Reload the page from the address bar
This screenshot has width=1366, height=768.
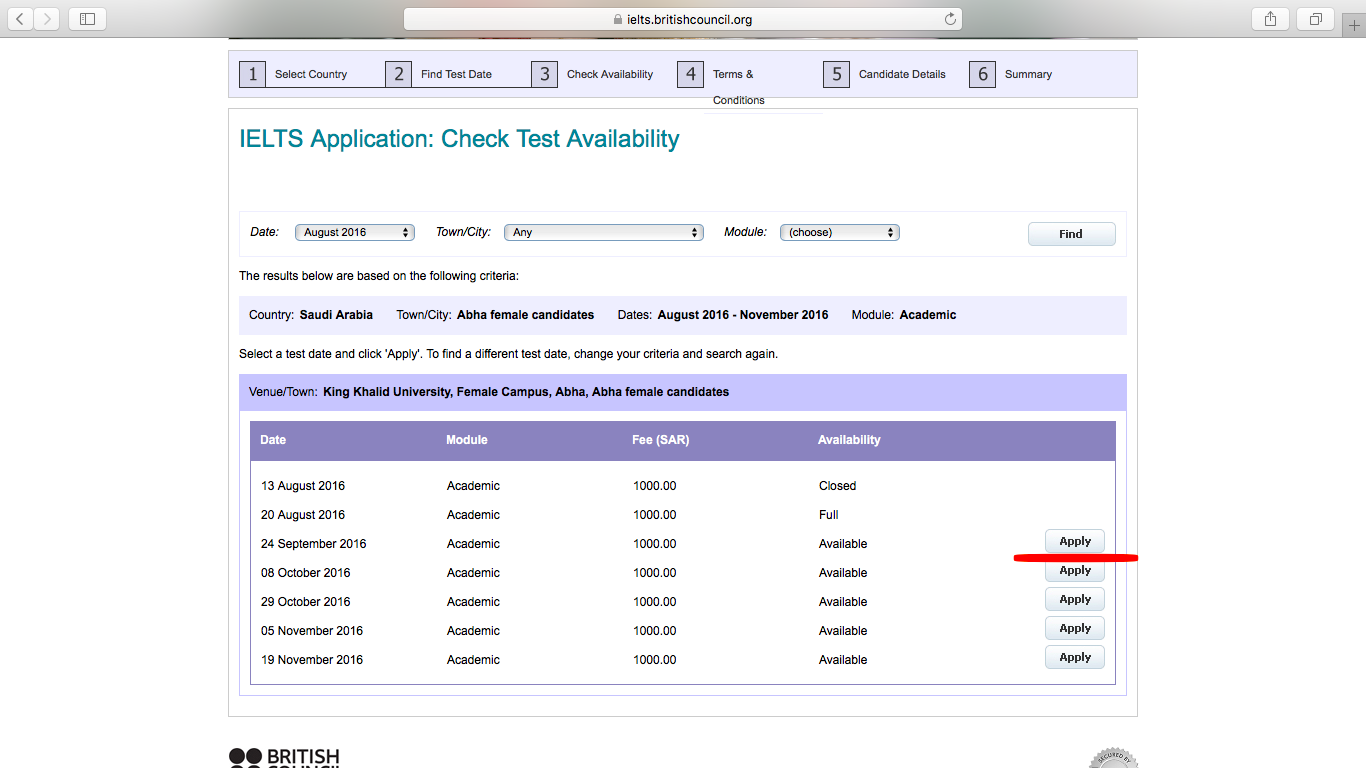click(950, 19)
